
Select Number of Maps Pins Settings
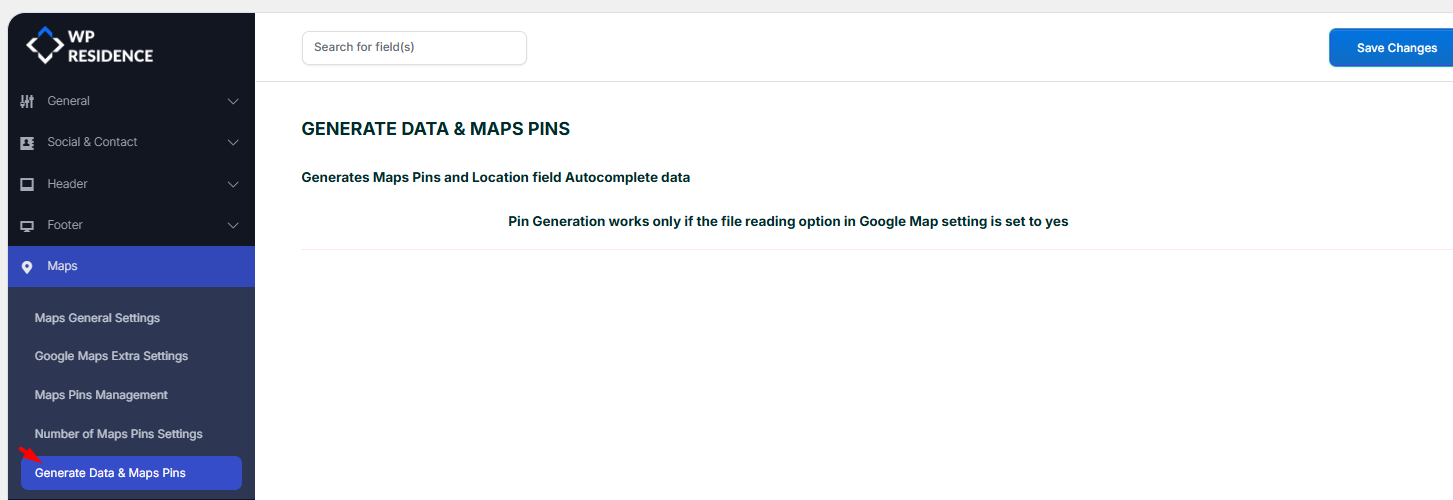[x=118, y=434]
